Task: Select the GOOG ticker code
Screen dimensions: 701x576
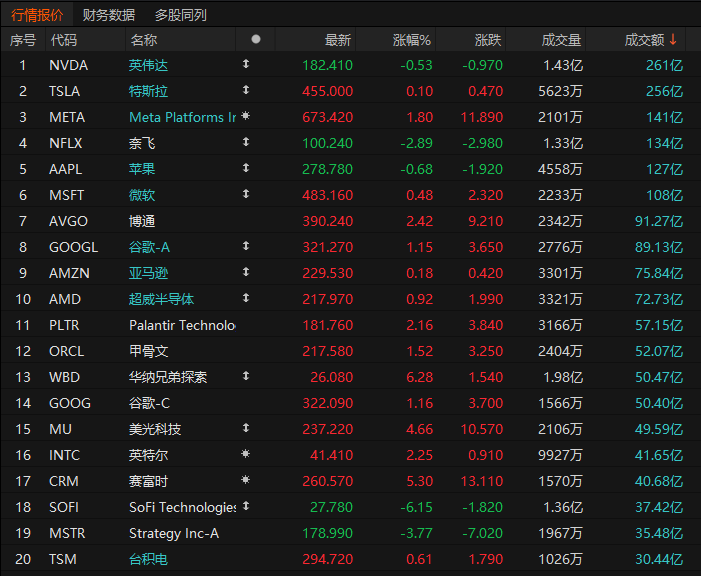Action: tap(70, 403)
